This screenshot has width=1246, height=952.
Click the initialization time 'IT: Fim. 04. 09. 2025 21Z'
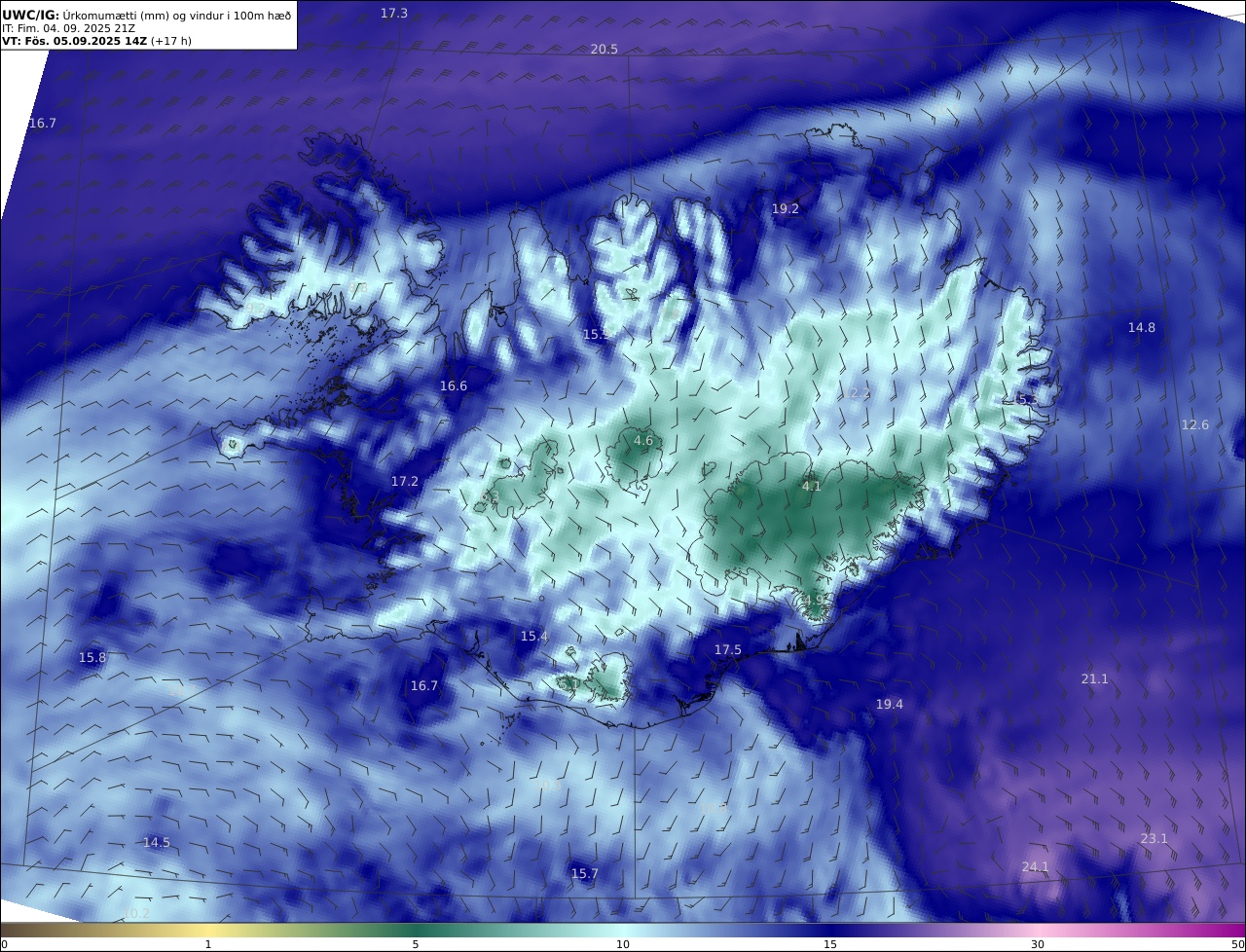[67, 28]
